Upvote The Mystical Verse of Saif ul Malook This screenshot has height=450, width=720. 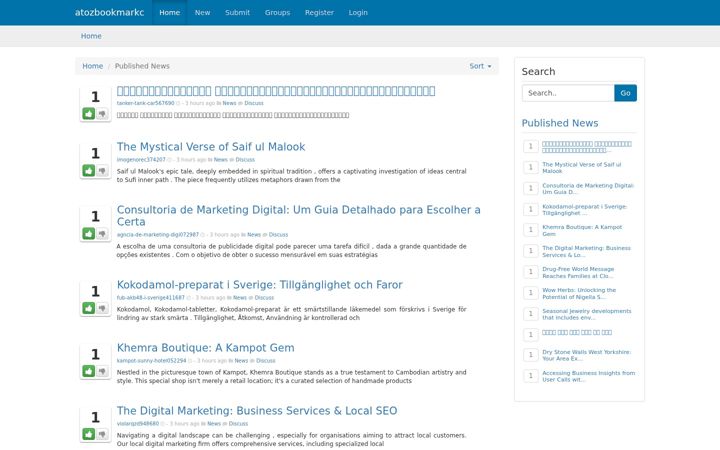pyautogui.click(x=89, y=170)
